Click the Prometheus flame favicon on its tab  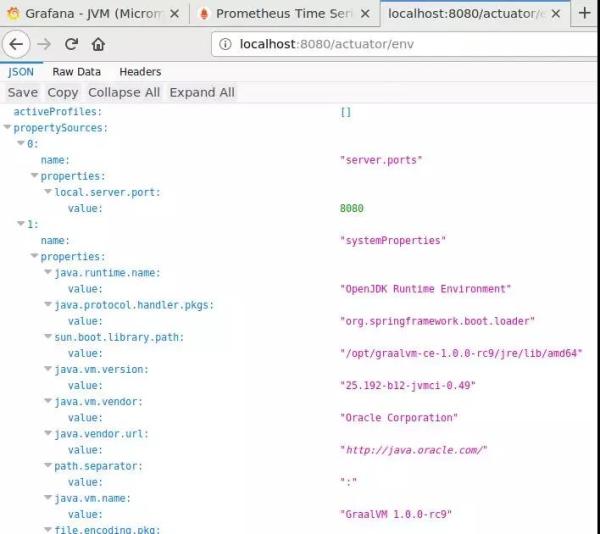(x=204, y=14)
